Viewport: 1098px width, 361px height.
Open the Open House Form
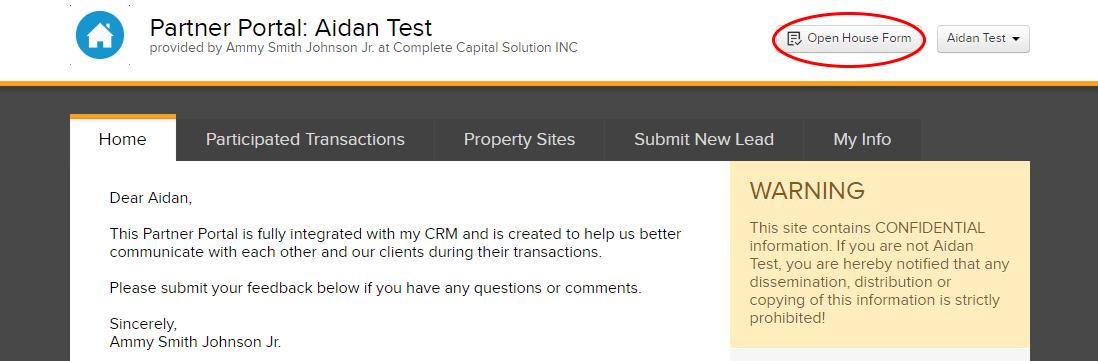tap(849, 38)
